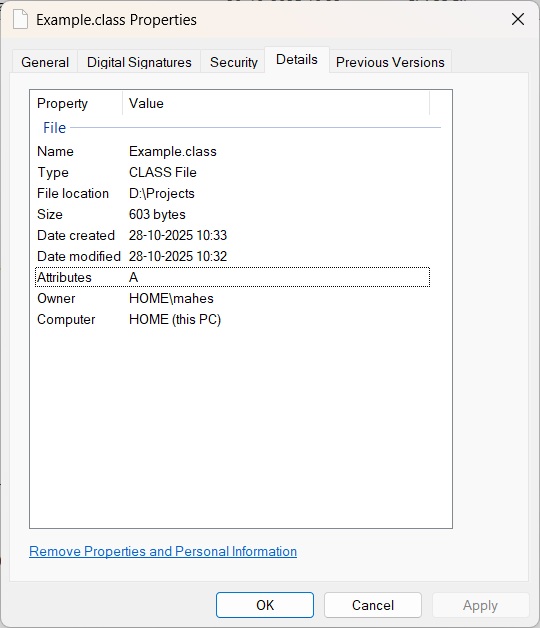Click Remove Properties and Personal Information link
The width and height of the screenshot is (540, 628).
click(x=163, y=552)
